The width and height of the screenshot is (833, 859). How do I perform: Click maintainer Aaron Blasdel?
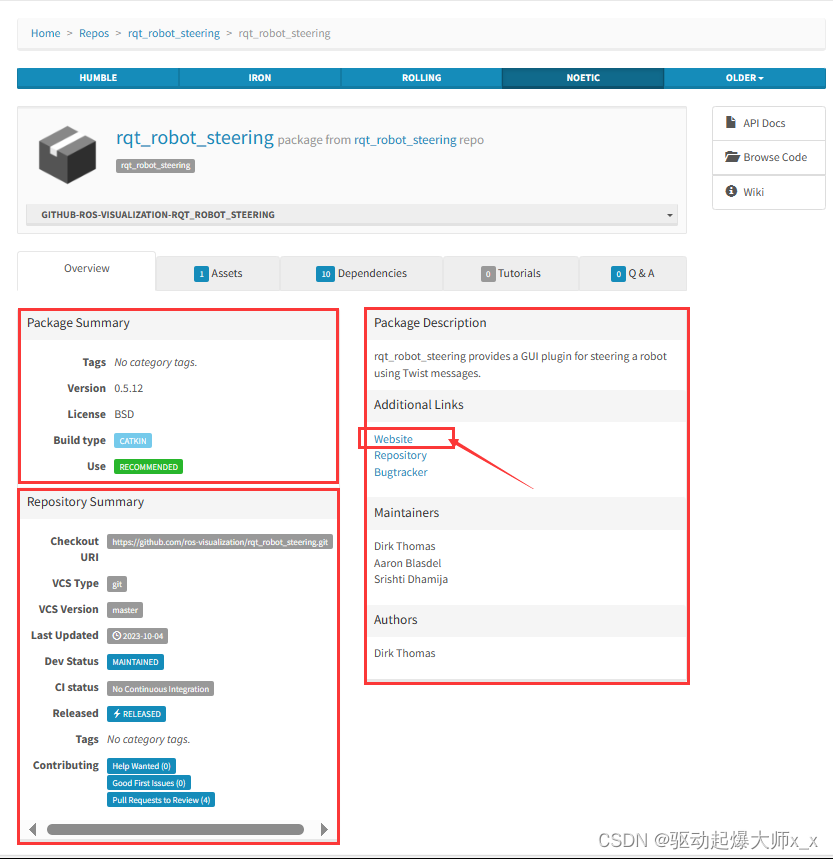(x=407, y=563)
